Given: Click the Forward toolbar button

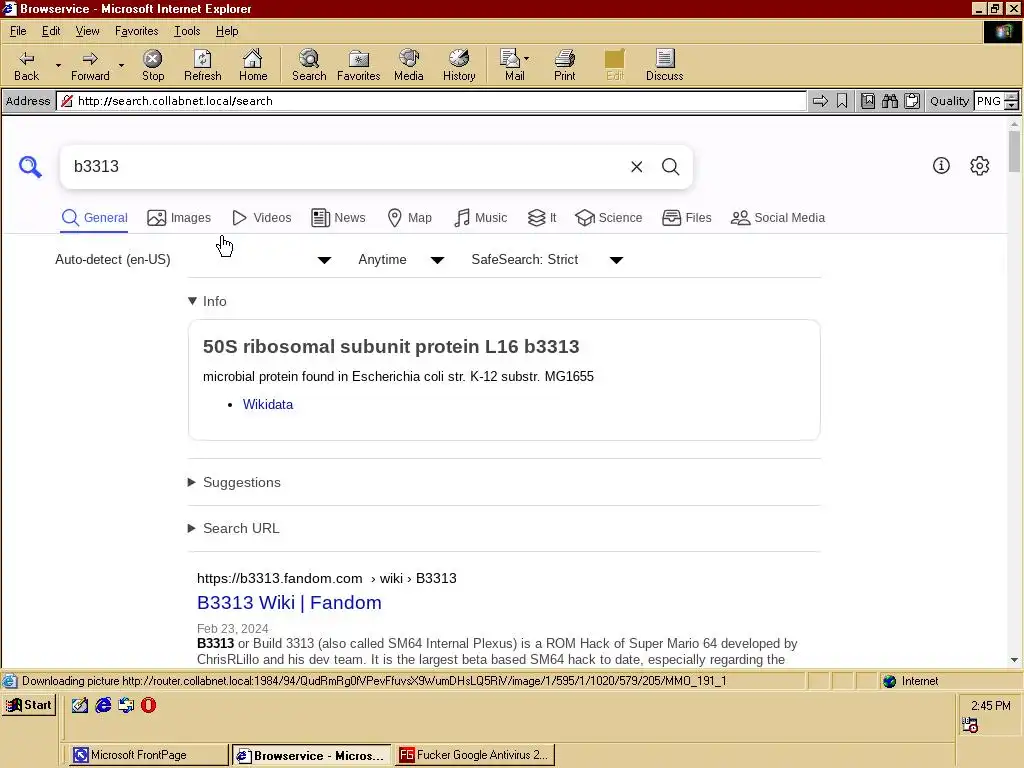Looking at the screenshot, I should click(90, 65).
